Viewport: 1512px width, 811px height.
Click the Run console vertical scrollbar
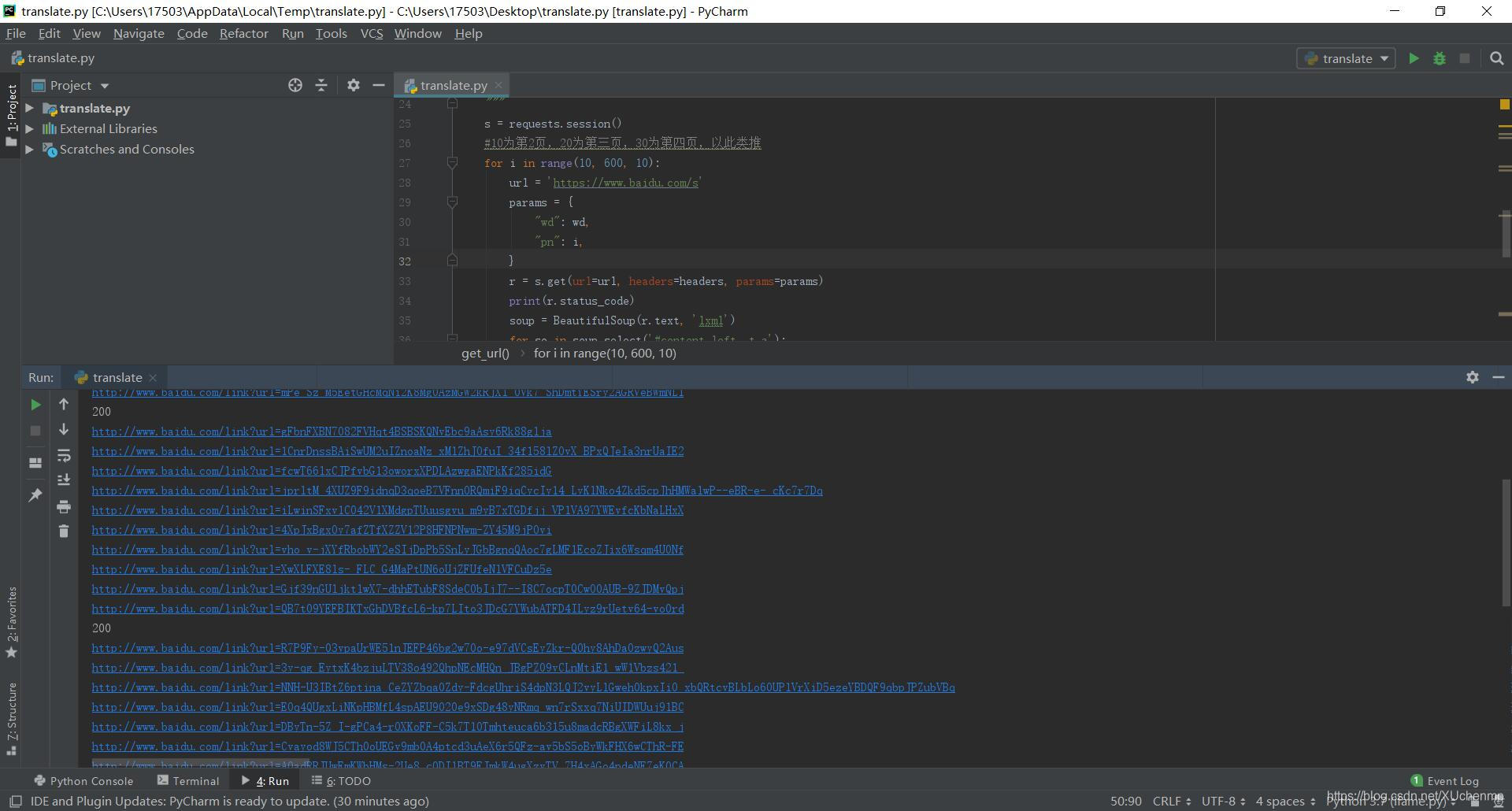[x=1506, y=543]
